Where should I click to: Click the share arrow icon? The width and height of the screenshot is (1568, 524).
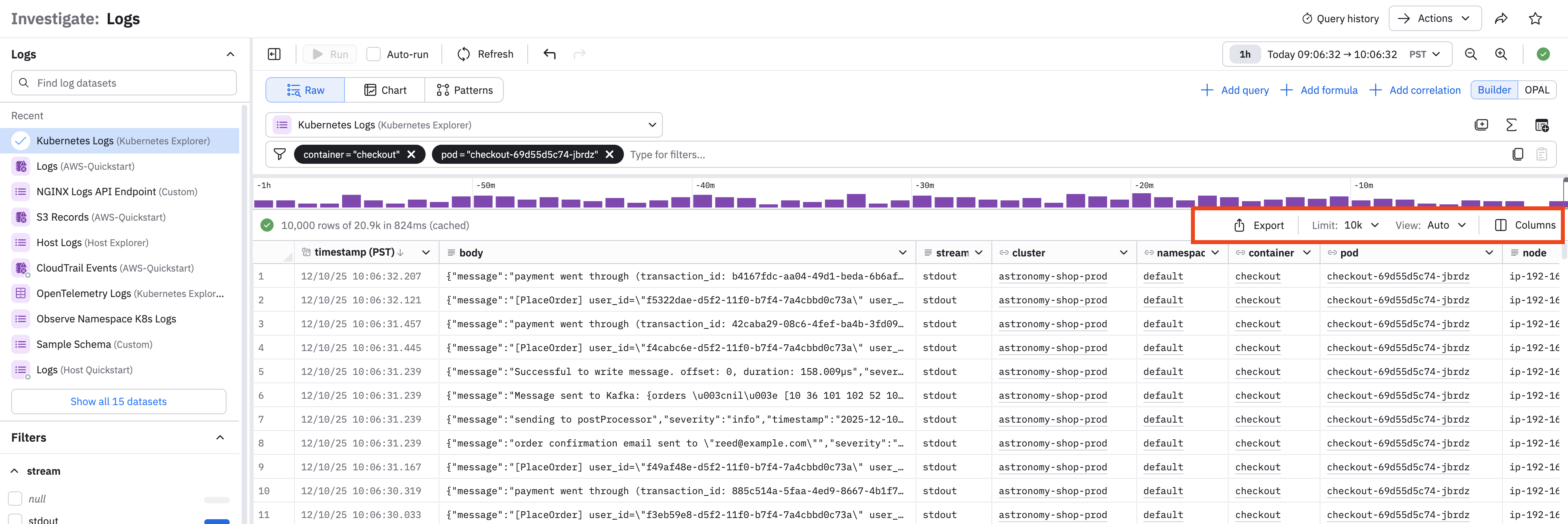click(x=1501, y=19)
